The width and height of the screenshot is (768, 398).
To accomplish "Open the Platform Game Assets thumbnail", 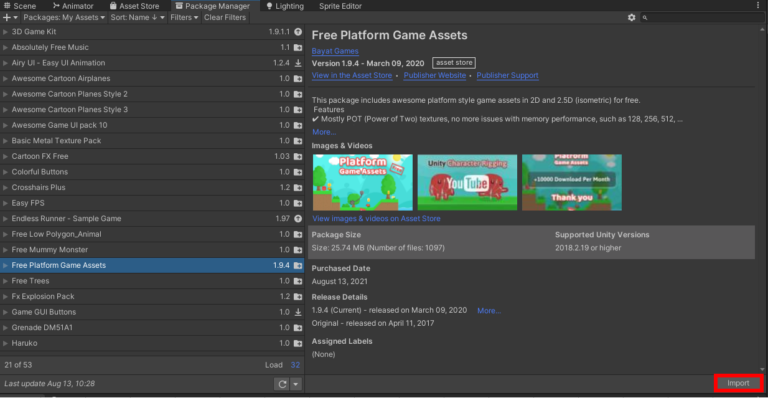I will point(362,183).
